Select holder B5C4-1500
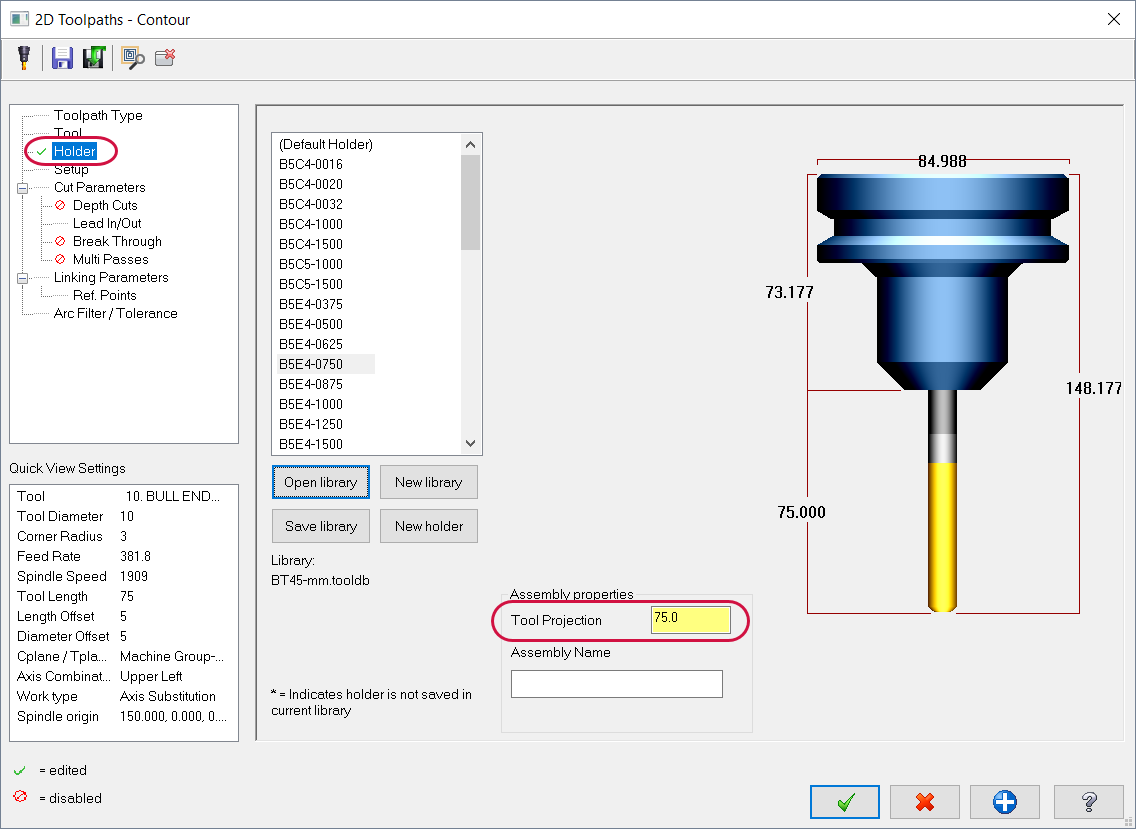This screenshot has width=1136, height=829. click(311, 244)
